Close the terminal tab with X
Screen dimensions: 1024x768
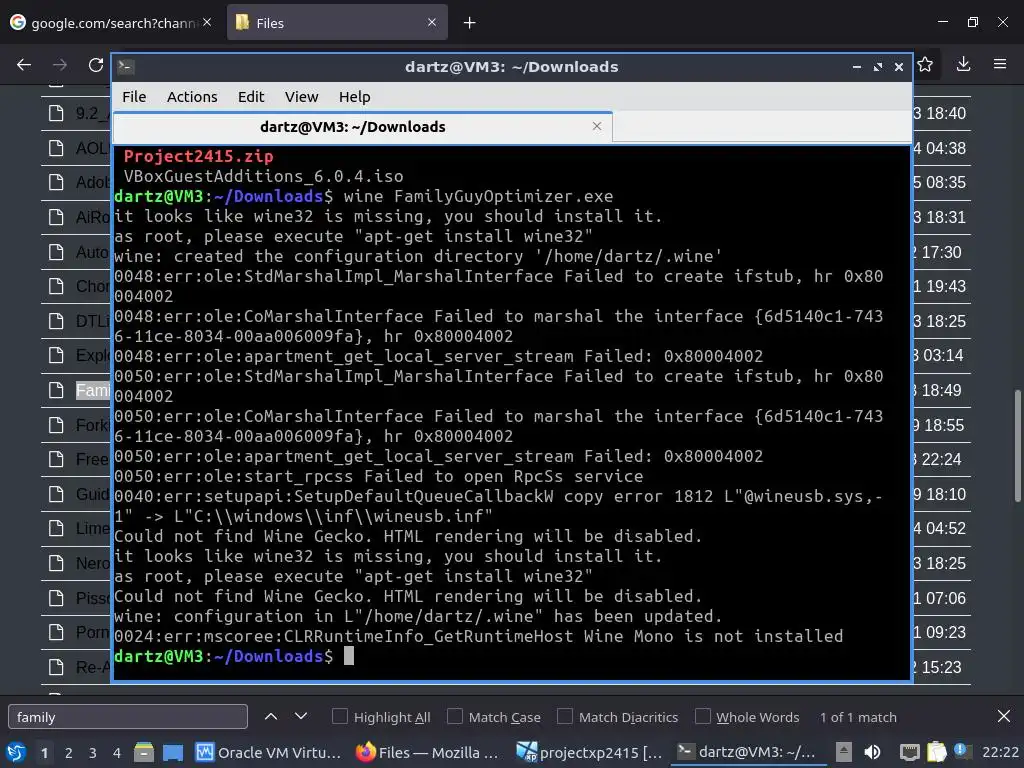coord(596,126)
